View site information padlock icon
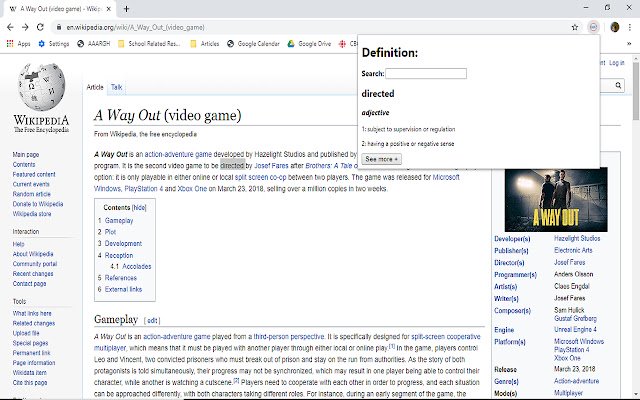Image resolution: width=640 pixels, height=400 pixels. (59, 27)
